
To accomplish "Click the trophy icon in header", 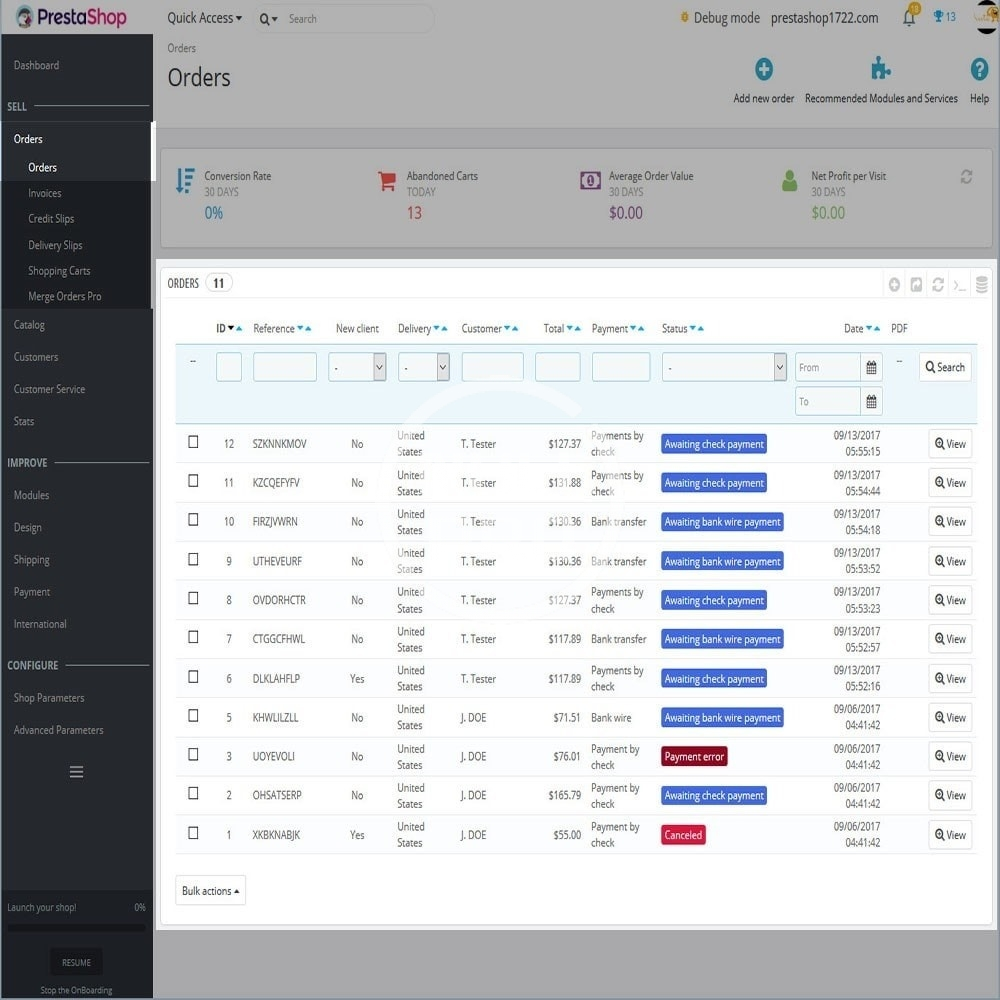I will pos(938,17).
